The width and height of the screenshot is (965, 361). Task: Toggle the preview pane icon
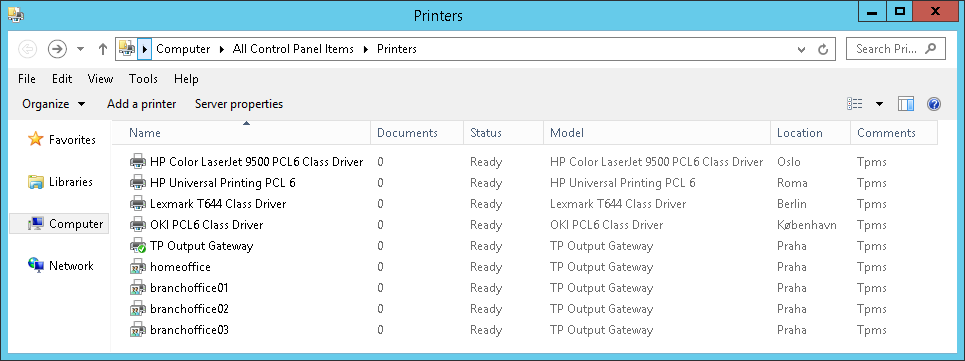(x=906, y=104)
